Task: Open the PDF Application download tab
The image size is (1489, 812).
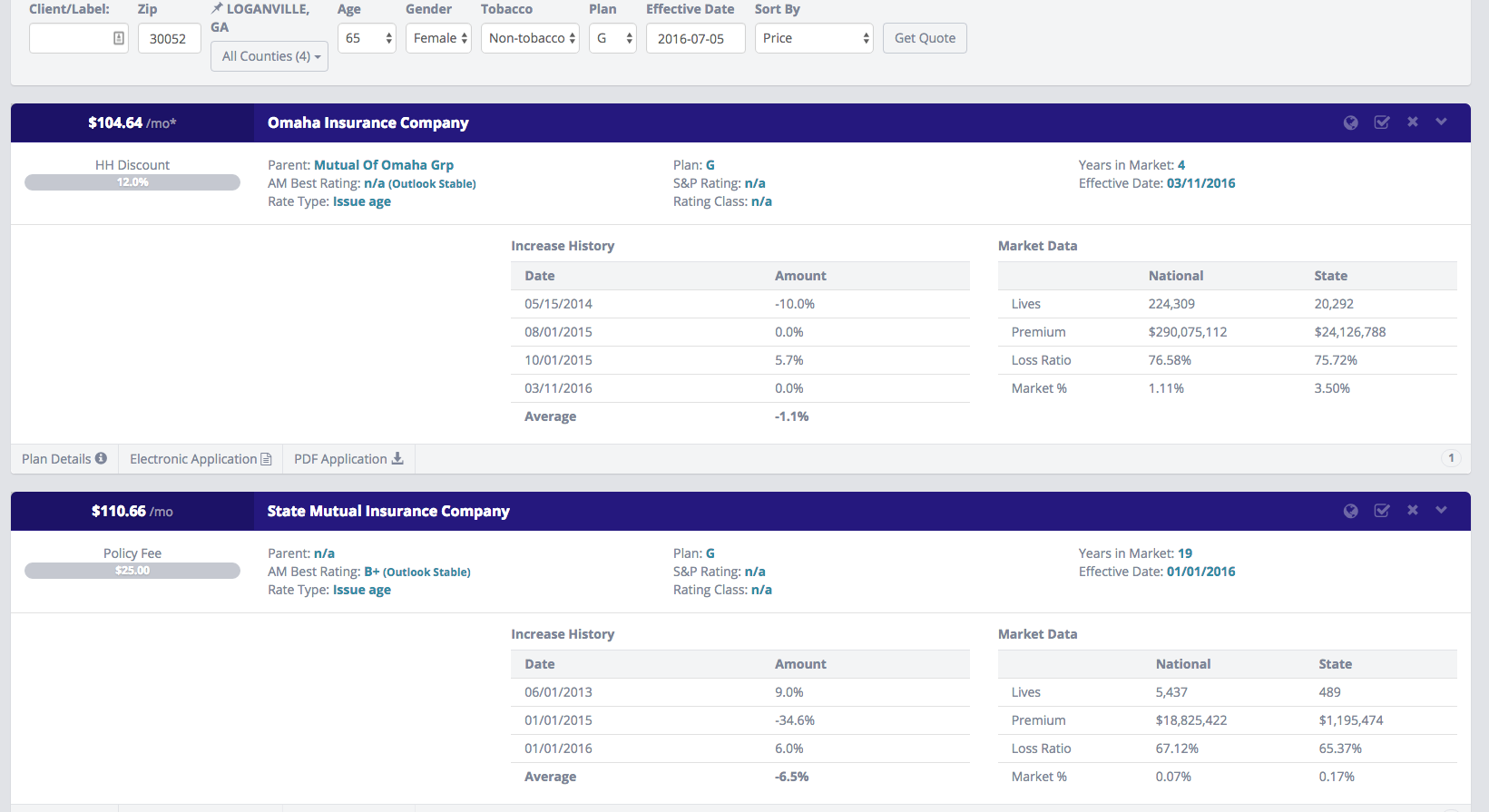Action: tap(348, 459)
